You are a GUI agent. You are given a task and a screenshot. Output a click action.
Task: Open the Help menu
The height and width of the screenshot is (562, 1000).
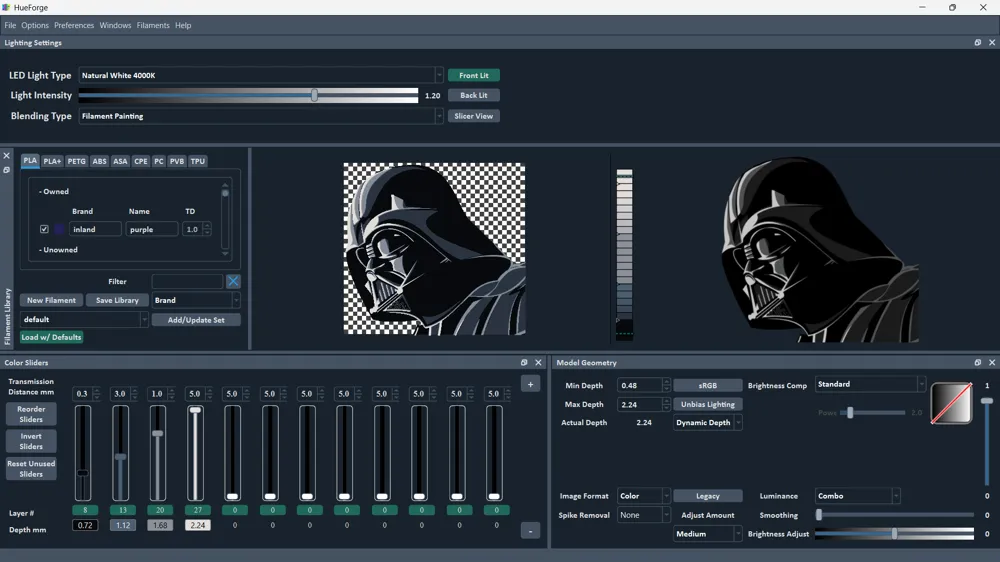(x=183, y=26)
